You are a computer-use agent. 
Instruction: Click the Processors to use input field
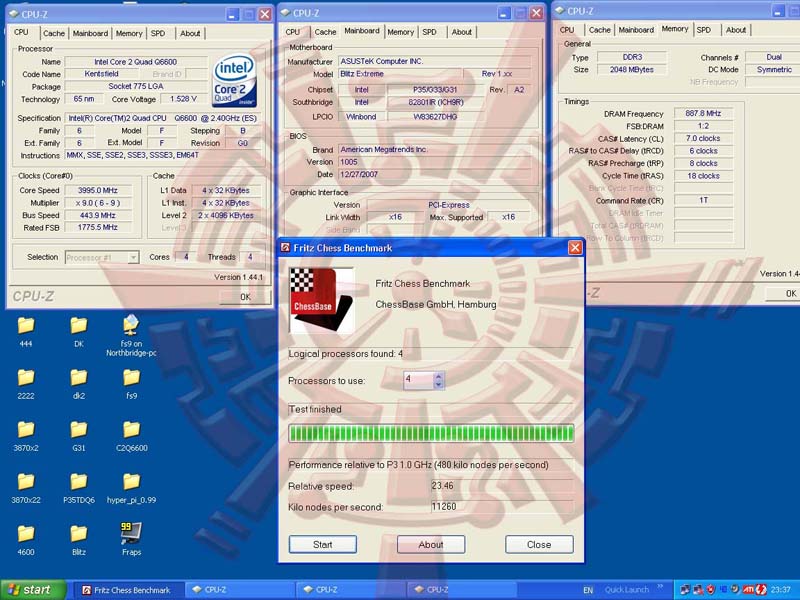(418, 381)
